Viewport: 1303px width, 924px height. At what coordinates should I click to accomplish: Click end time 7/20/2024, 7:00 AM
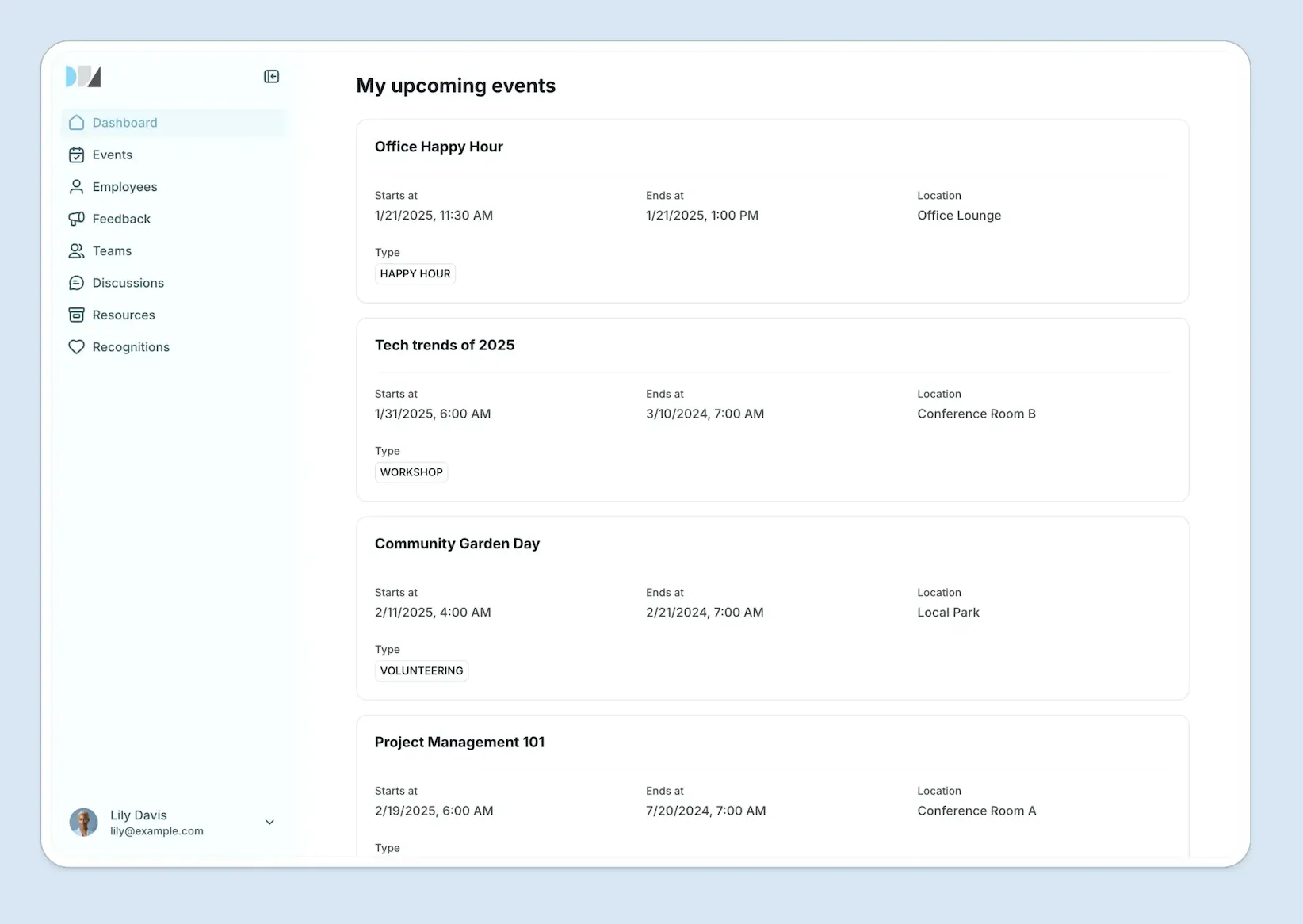(706, 811)
